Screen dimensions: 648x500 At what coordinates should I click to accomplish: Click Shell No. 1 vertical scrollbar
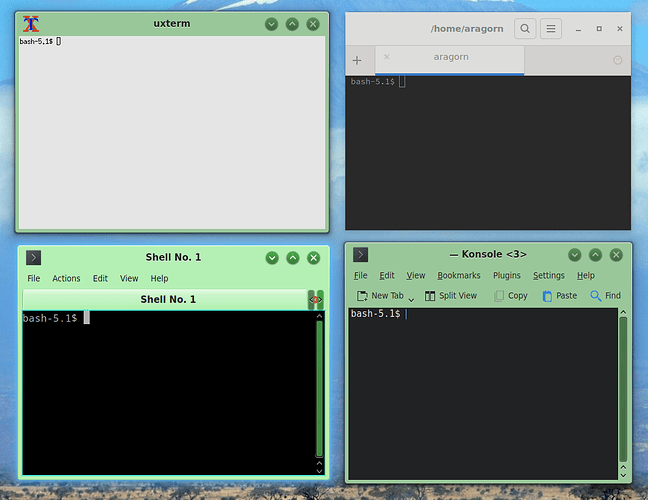click(319, 388)
